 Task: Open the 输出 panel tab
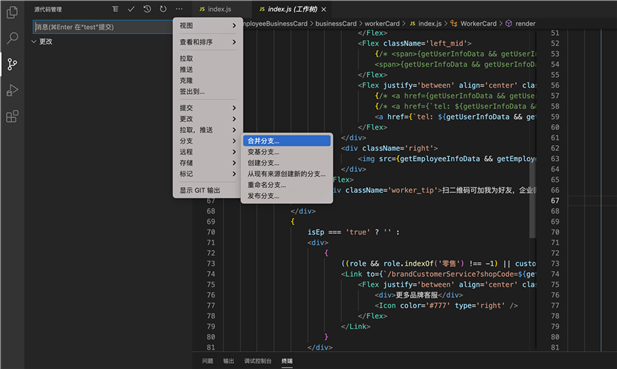click(x=229, y=361)
